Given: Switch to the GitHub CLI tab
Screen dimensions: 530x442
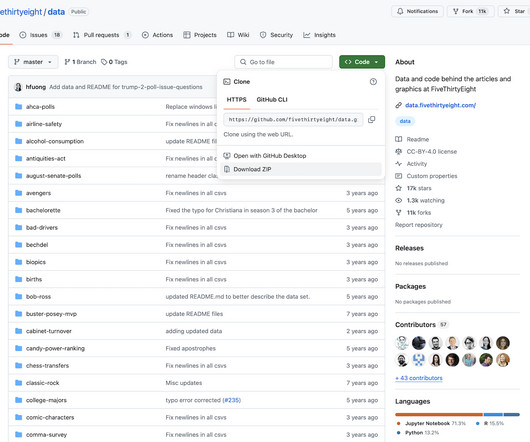Looking at the screenshot, I should click(272, 100).
